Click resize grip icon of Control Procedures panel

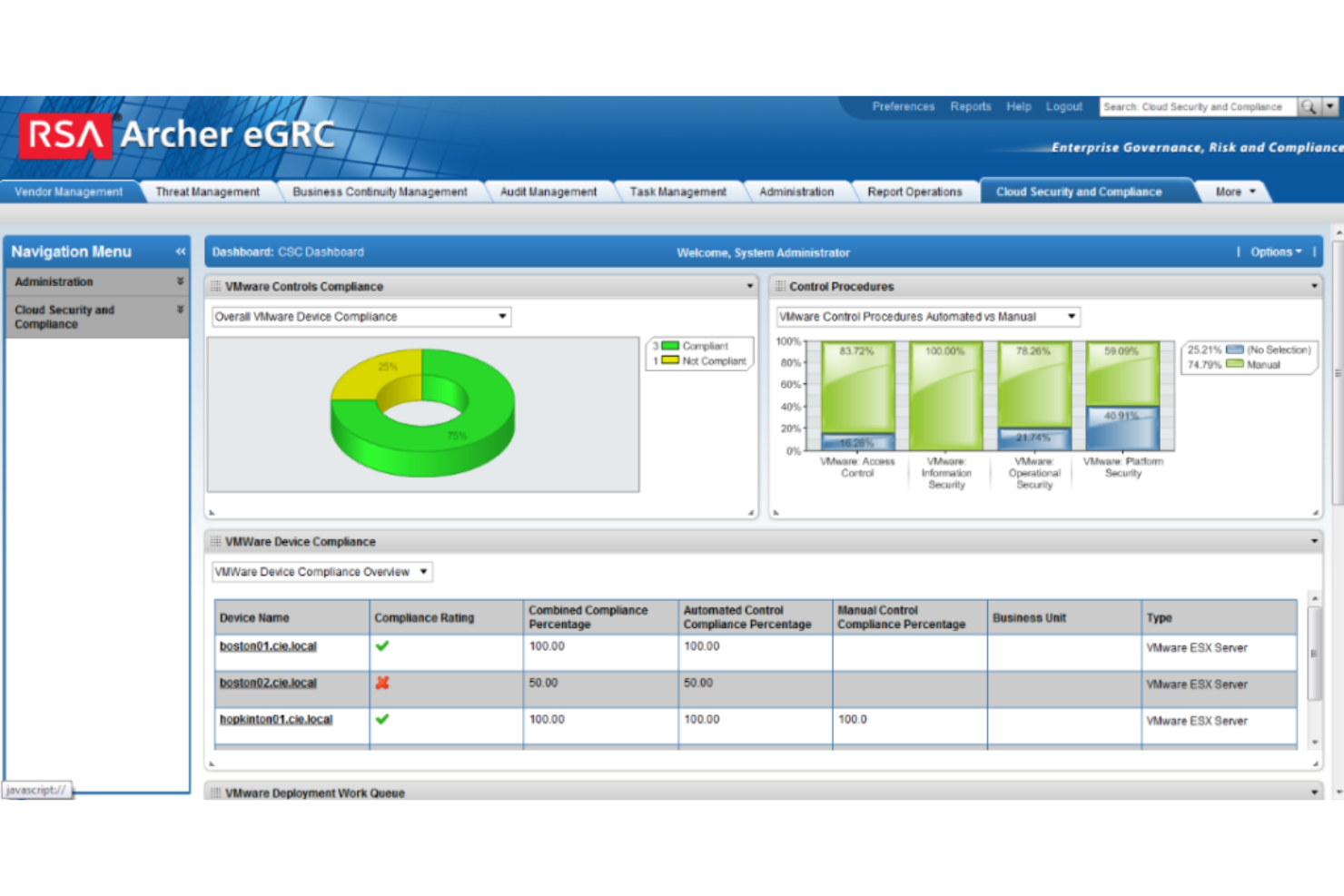[x=1315, y=512]
